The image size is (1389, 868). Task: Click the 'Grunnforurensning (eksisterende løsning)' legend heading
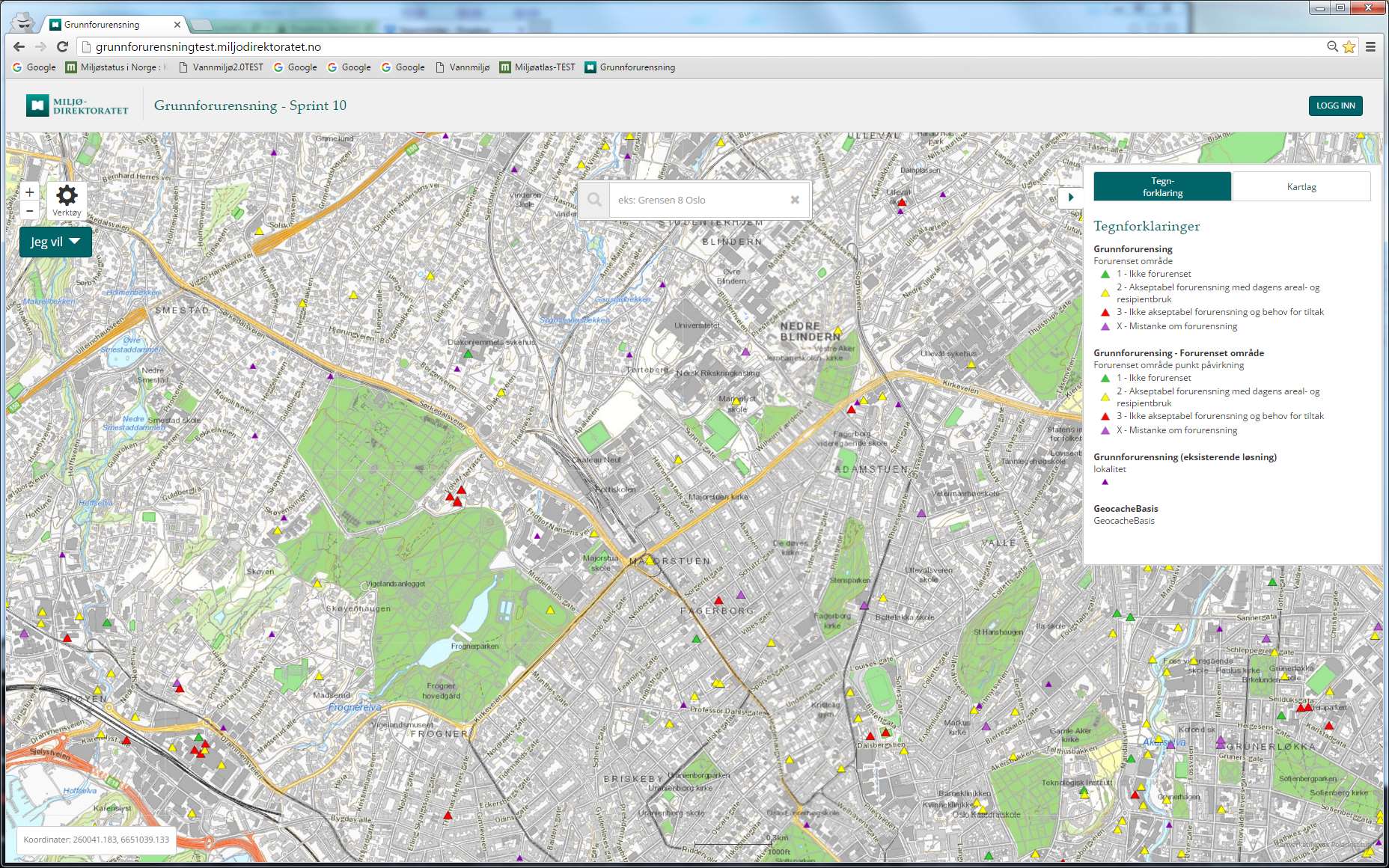click(x=1185, y=456)
